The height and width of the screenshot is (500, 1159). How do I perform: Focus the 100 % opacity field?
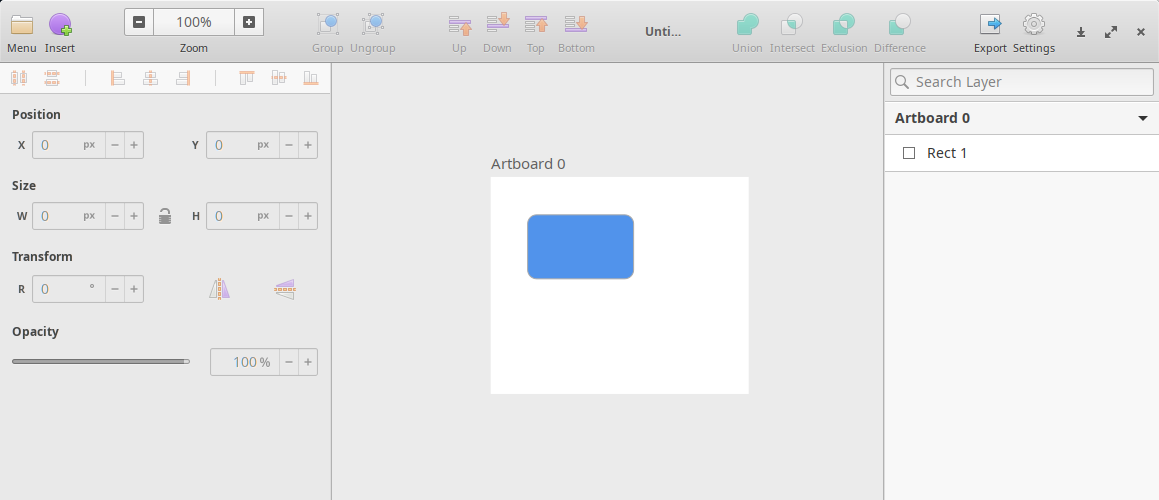click(245, 362)
